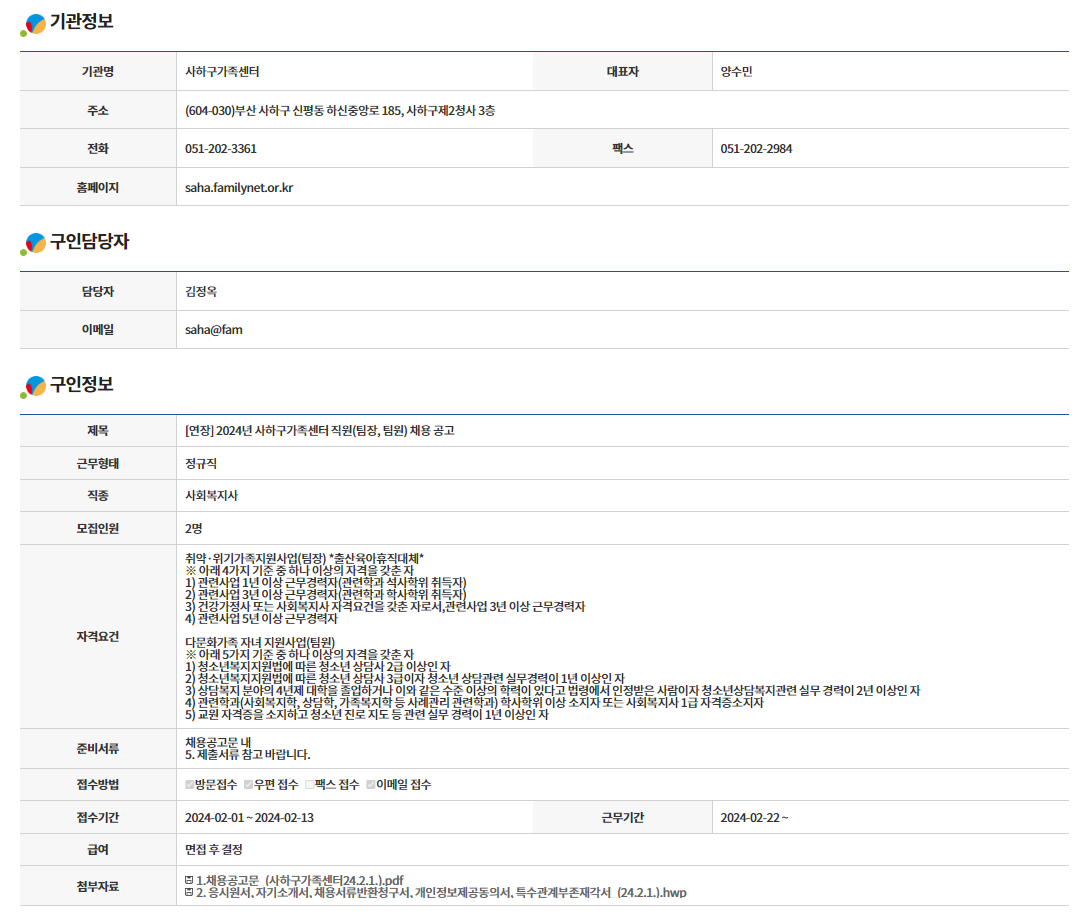Click the 홈페이지 row label
Image resolution: width=1082 pixels, height=915 pixels.
tap(98, 188)
